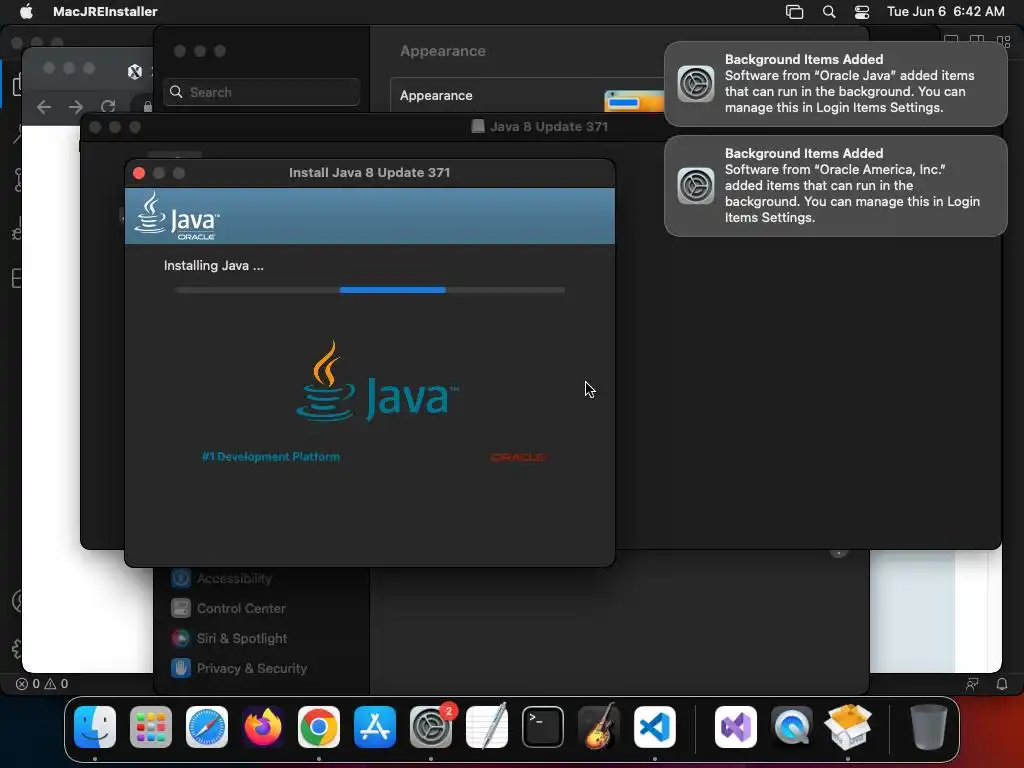Click the Java installer progress bar
Viewport: 1024px width, 768px height.
coord(370,290)
